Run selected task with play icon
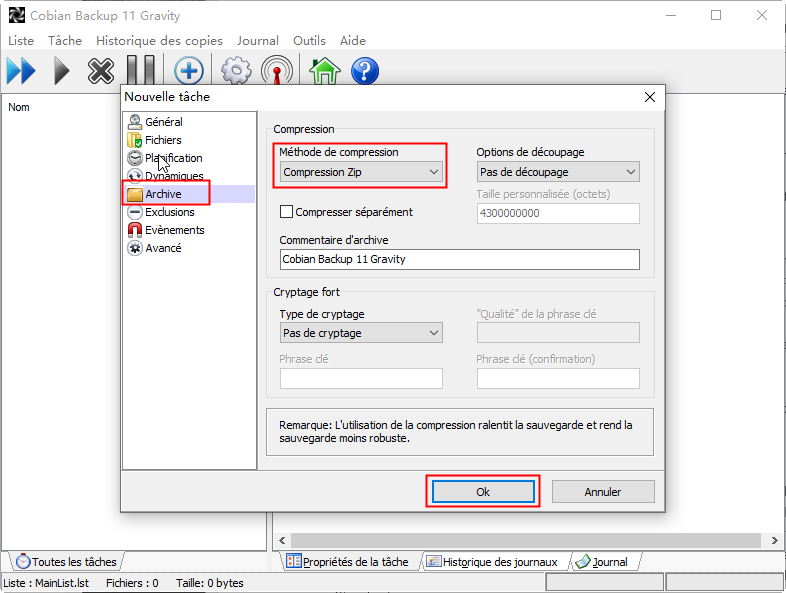786x593 pixels. pos(61,71)
